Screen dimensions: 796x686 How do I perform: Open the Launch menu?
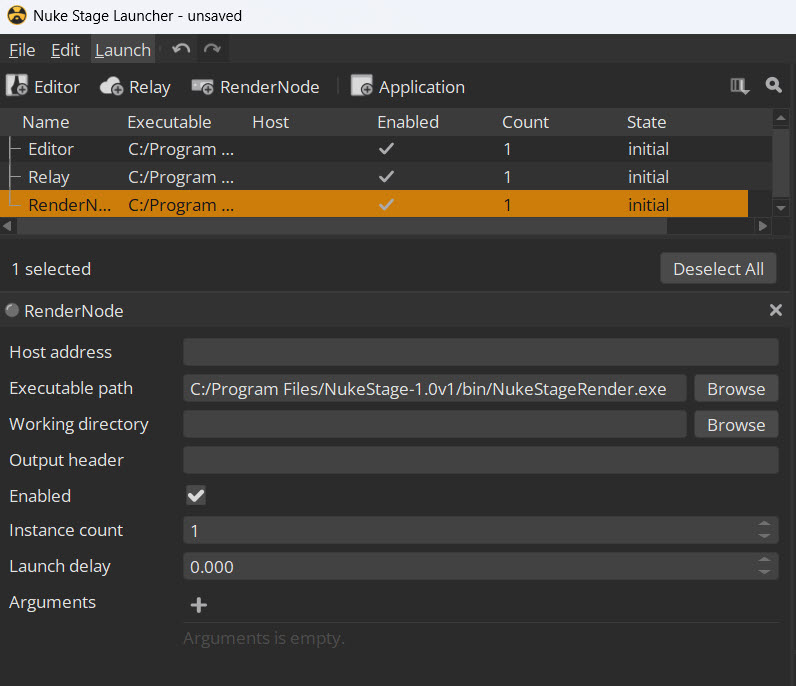[122, 50]
